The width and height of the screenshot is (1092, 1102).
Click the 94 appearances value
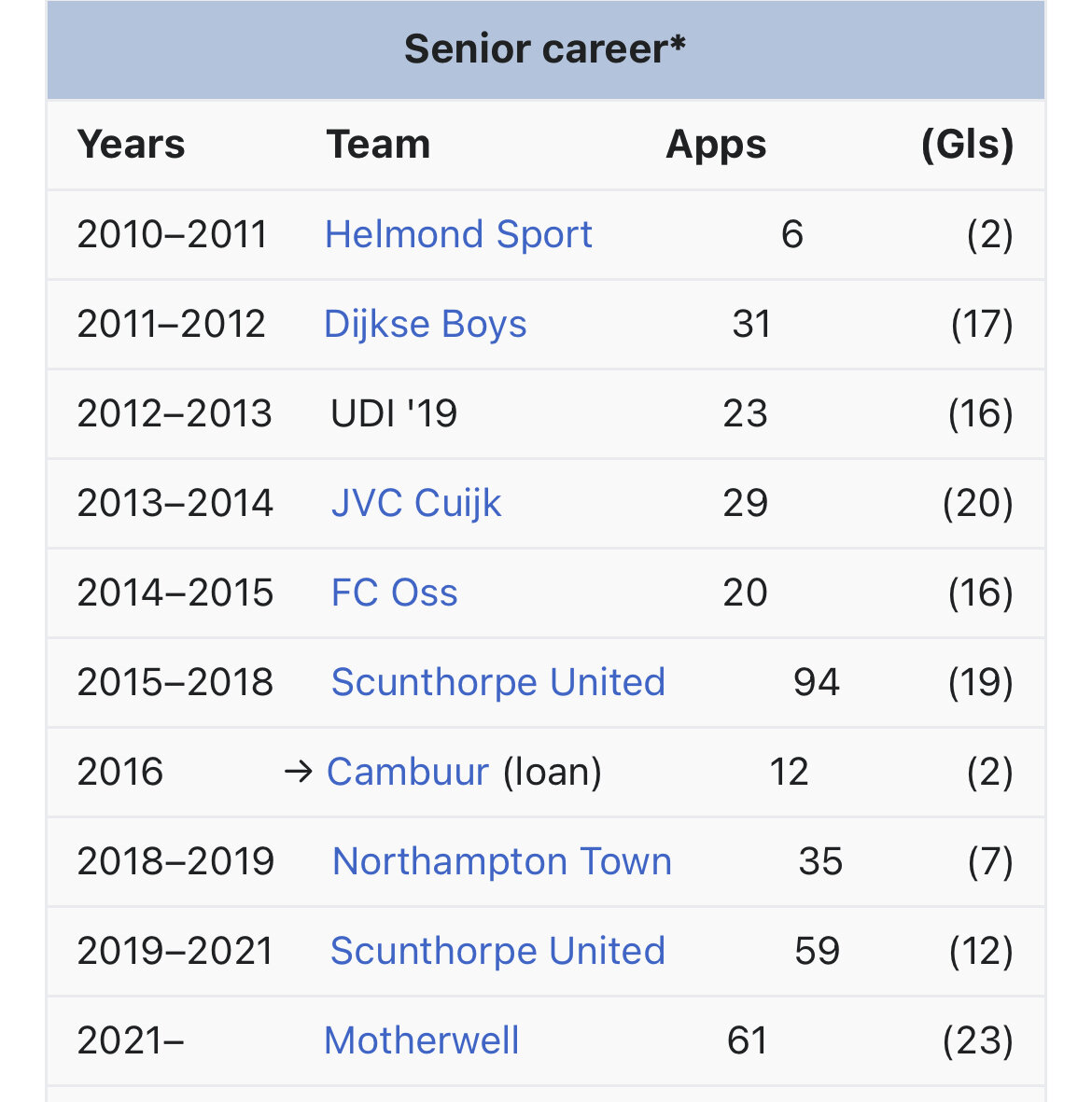tap(817, 682)
